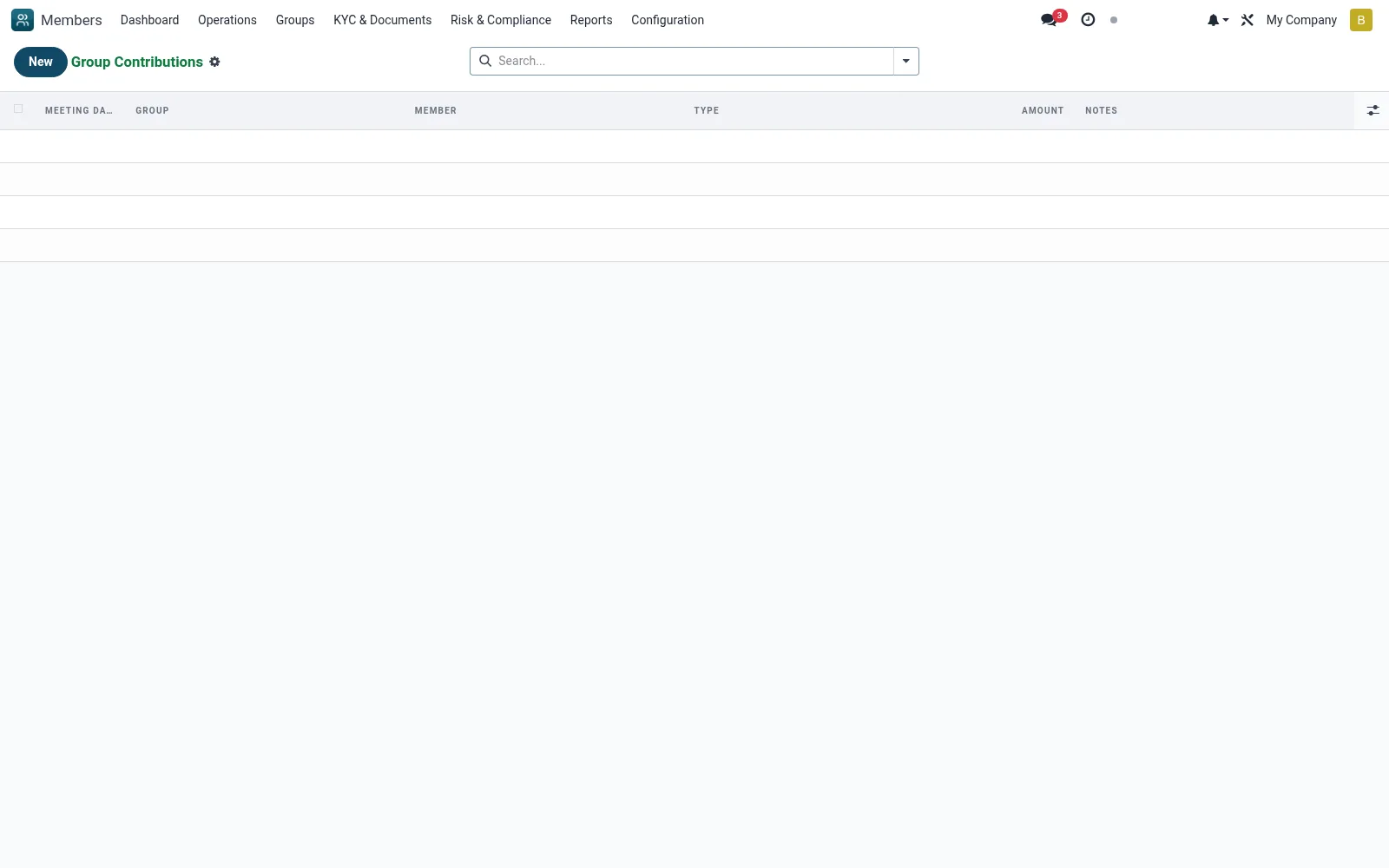Viewport: 1389px width, 868px height.
Task: Open the optional columns adjust icon
Action: [x=1373, y=110]
